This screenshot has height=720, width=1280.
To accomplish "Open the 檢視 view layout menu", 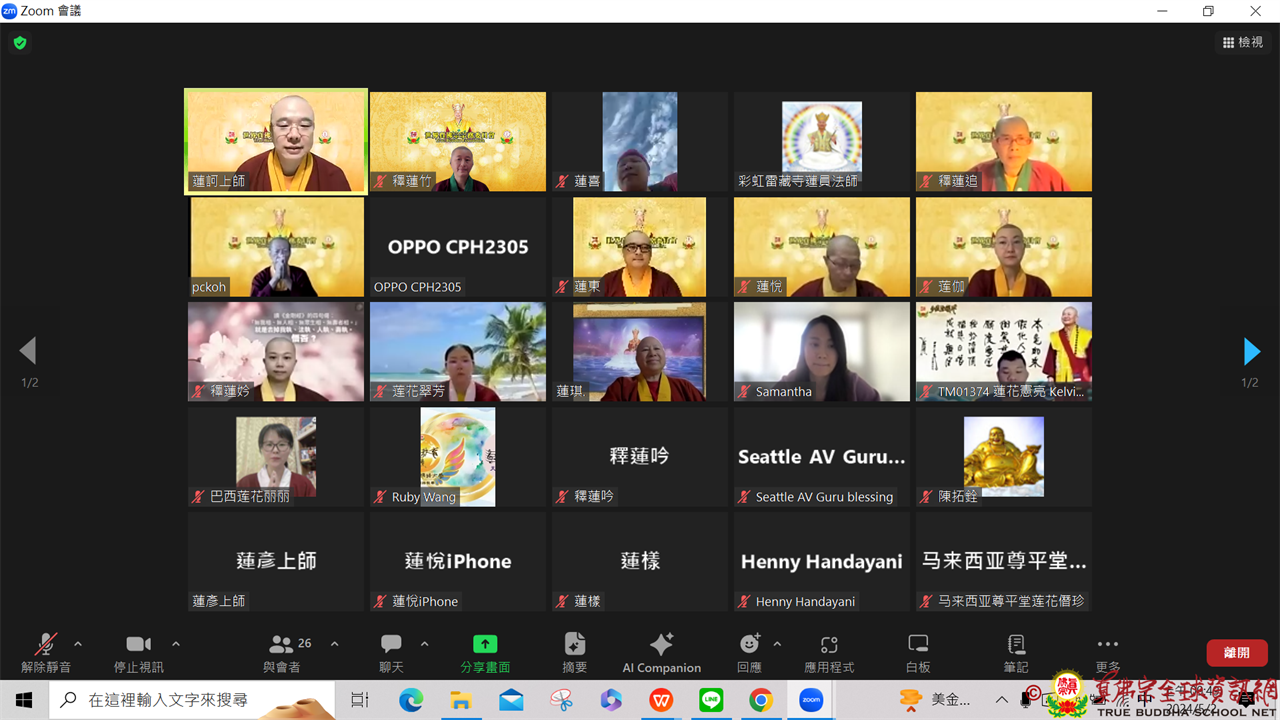I will click(x=1243, y=42).
